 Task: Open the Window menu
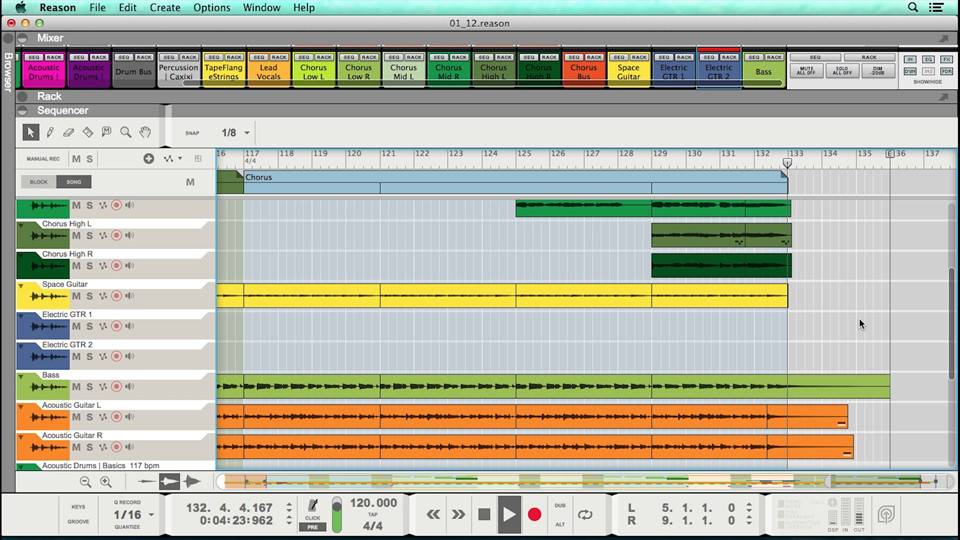click(261, 7)
